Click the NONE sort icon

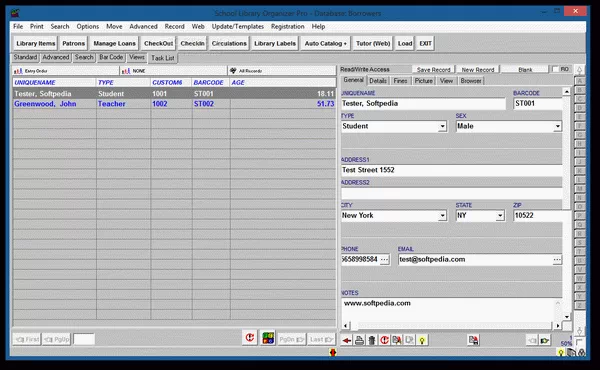coord(126,71)
